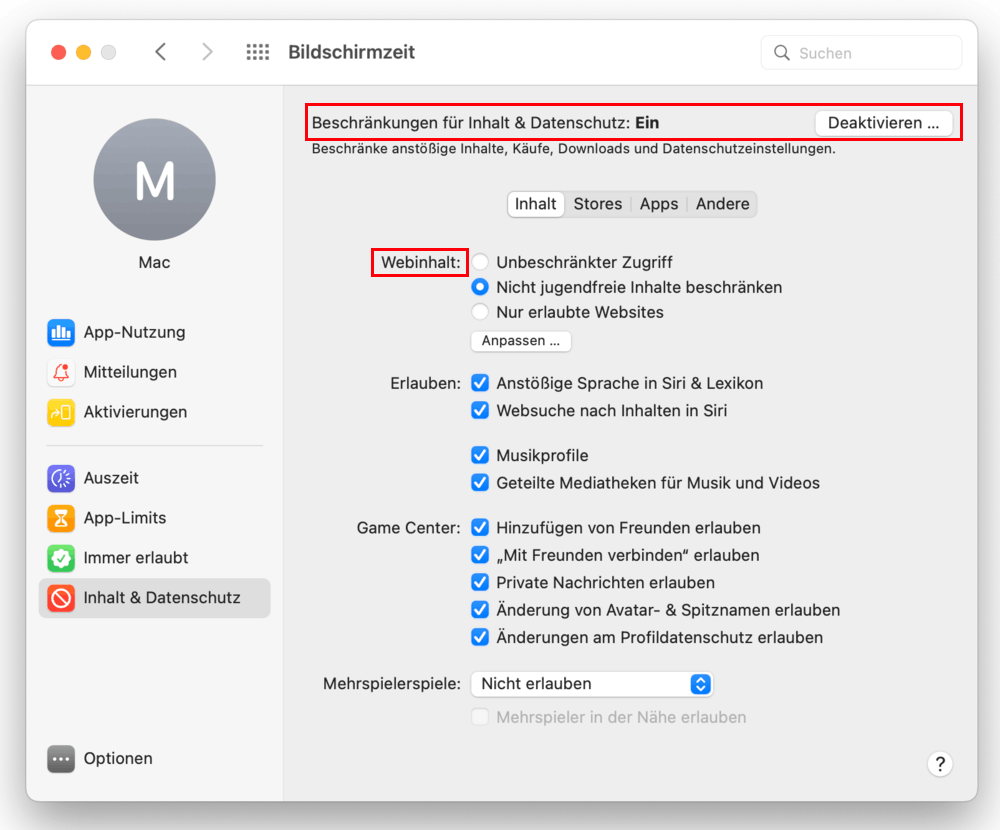The height and width of the screenshot is (830, 1000).
Task: Click the Deaktivieren button
Action: tap(883, 123)
